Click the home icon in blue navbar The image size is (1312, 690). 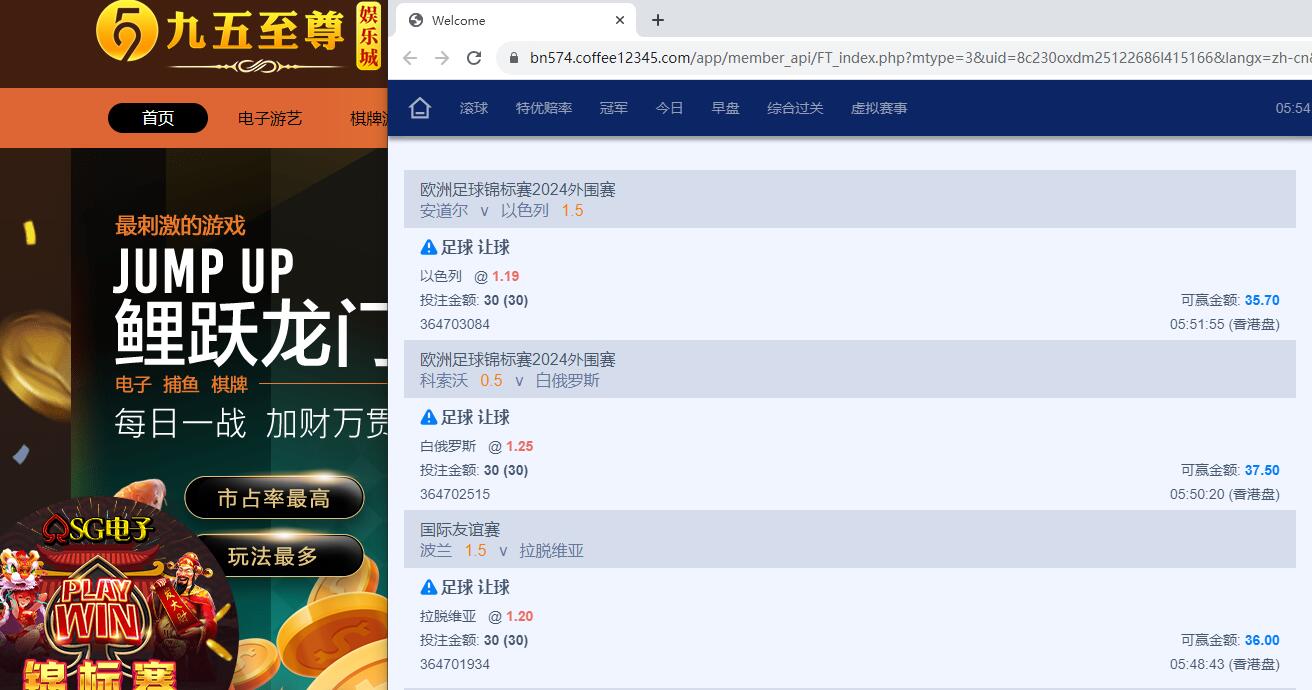click(420, 108)
